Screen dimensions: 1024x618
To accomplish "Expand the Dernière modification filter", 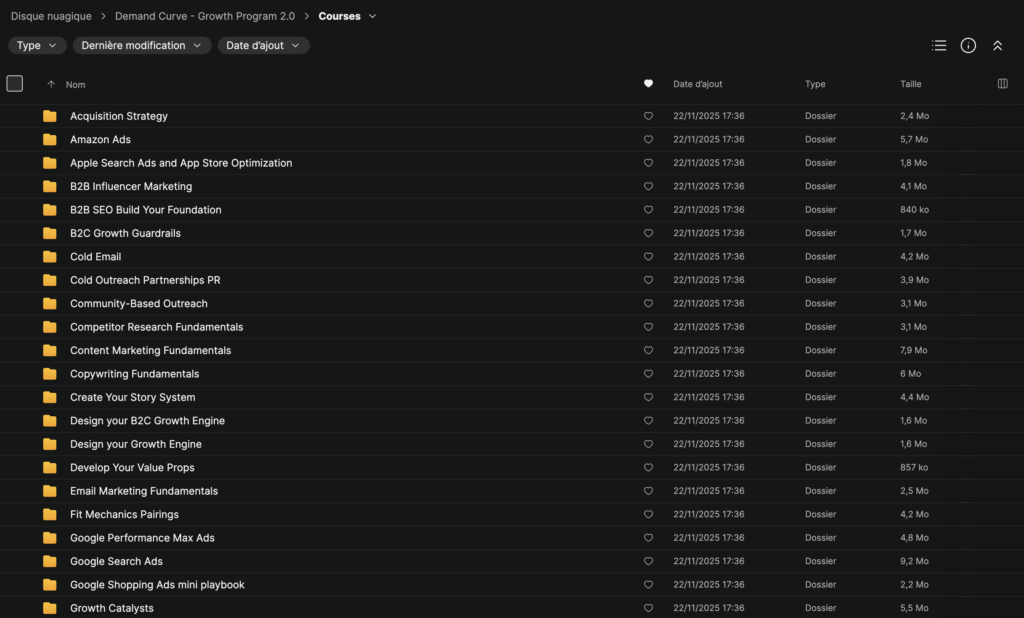I will pos(142,45).
